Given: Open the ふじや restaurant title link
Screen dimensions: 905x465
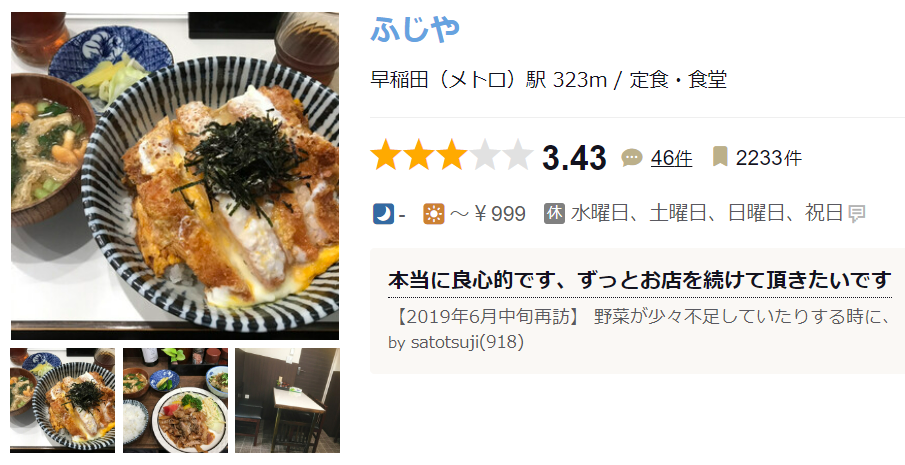Looking at the screenshot, I should click(x=415, y=29).
